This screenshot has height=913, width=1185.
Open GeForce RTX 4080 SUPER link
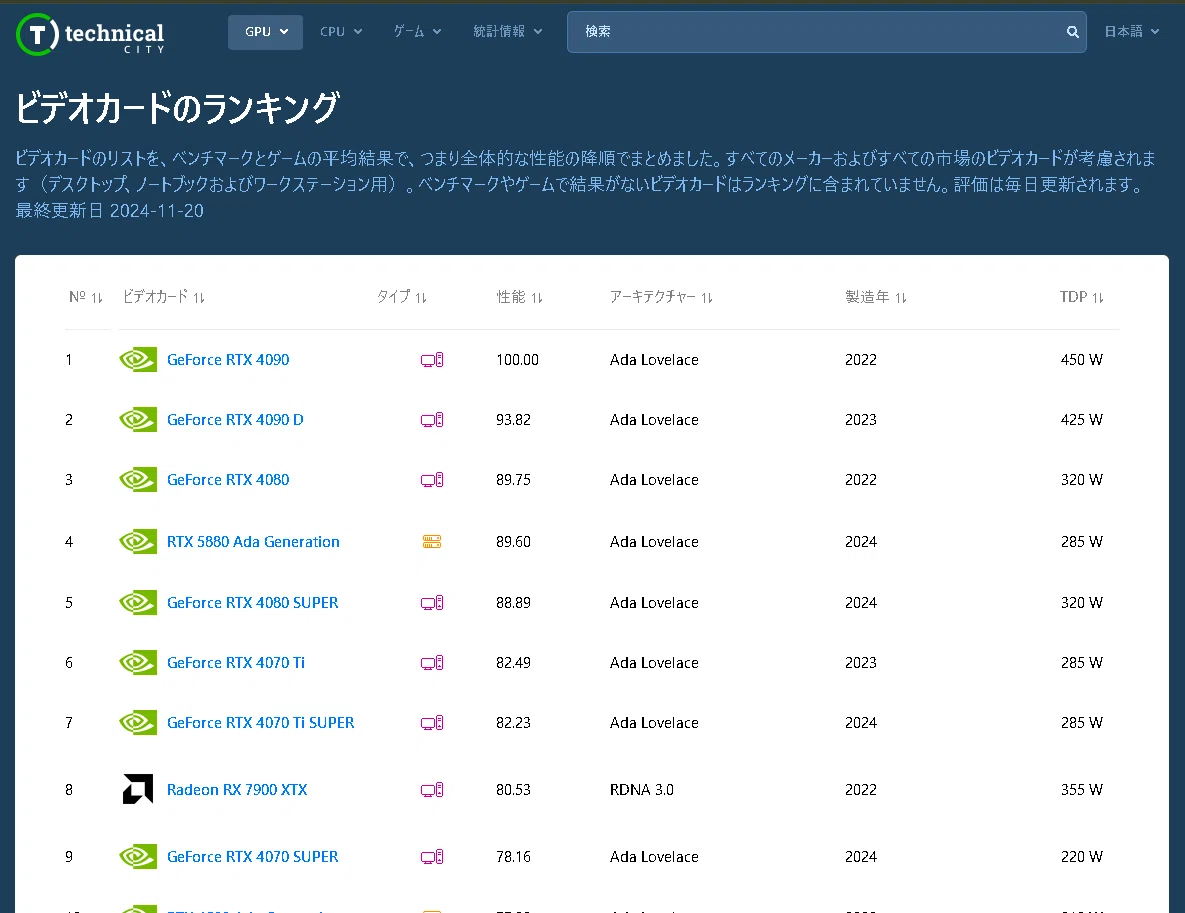252,602
